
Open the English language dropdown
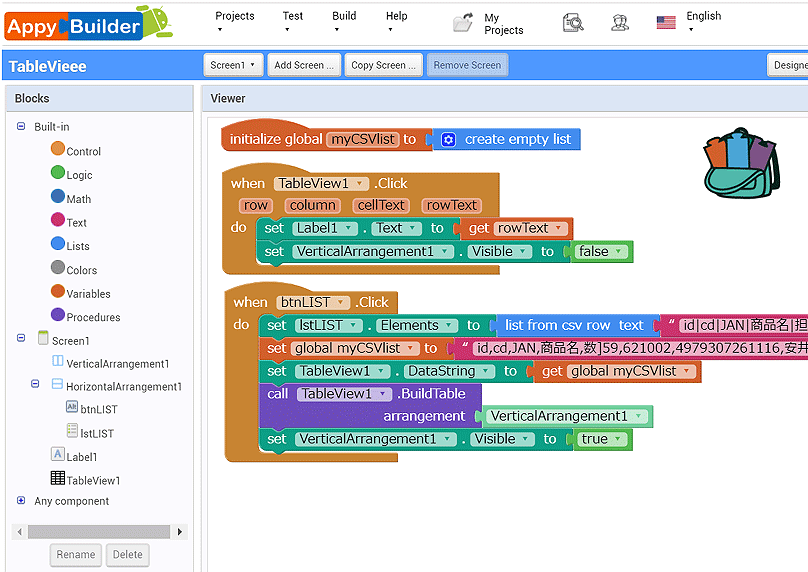703,22
